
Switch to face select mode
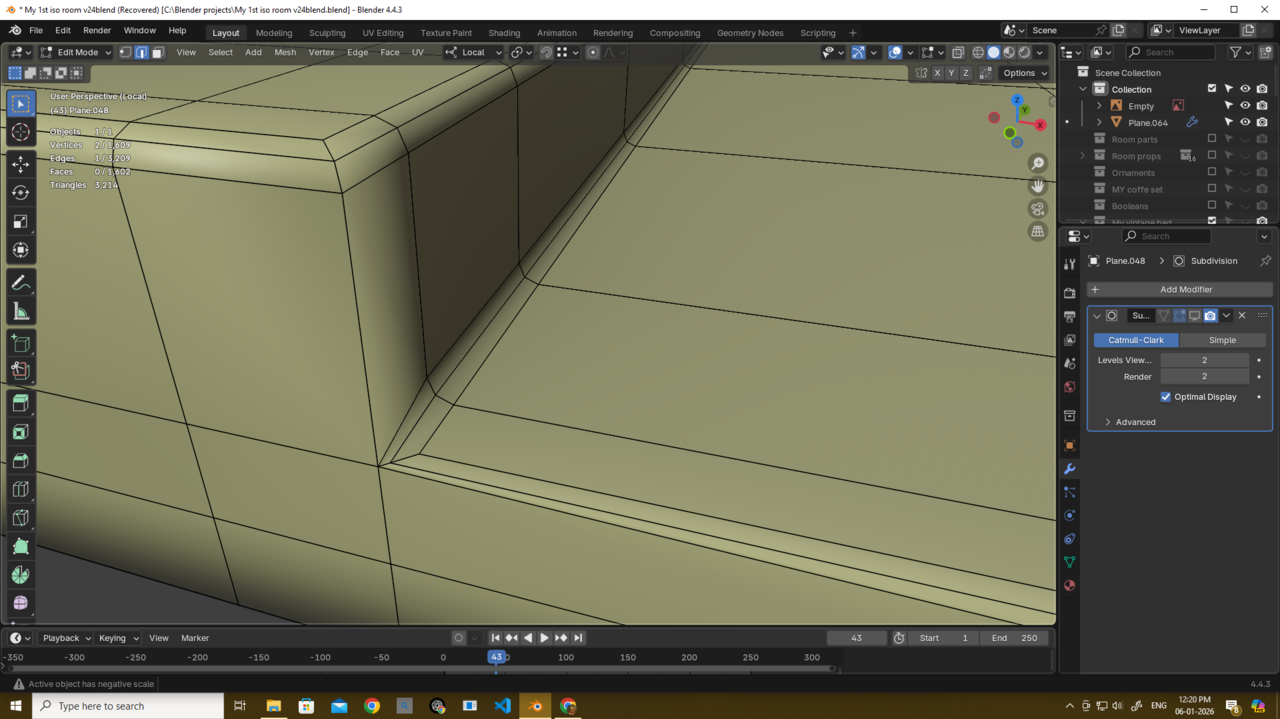tap(157, 52)
